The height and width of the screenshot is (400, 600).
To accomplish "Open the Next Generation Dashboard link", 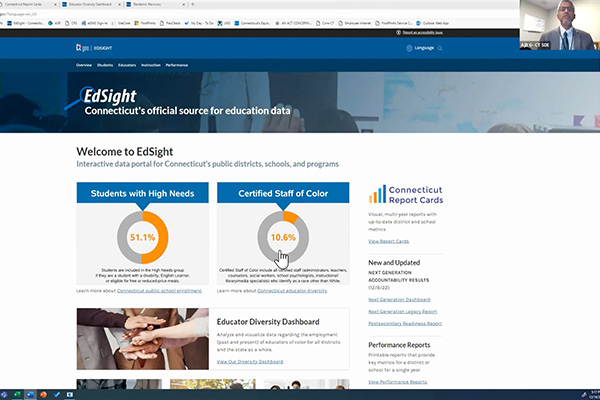I will [398, 299].
